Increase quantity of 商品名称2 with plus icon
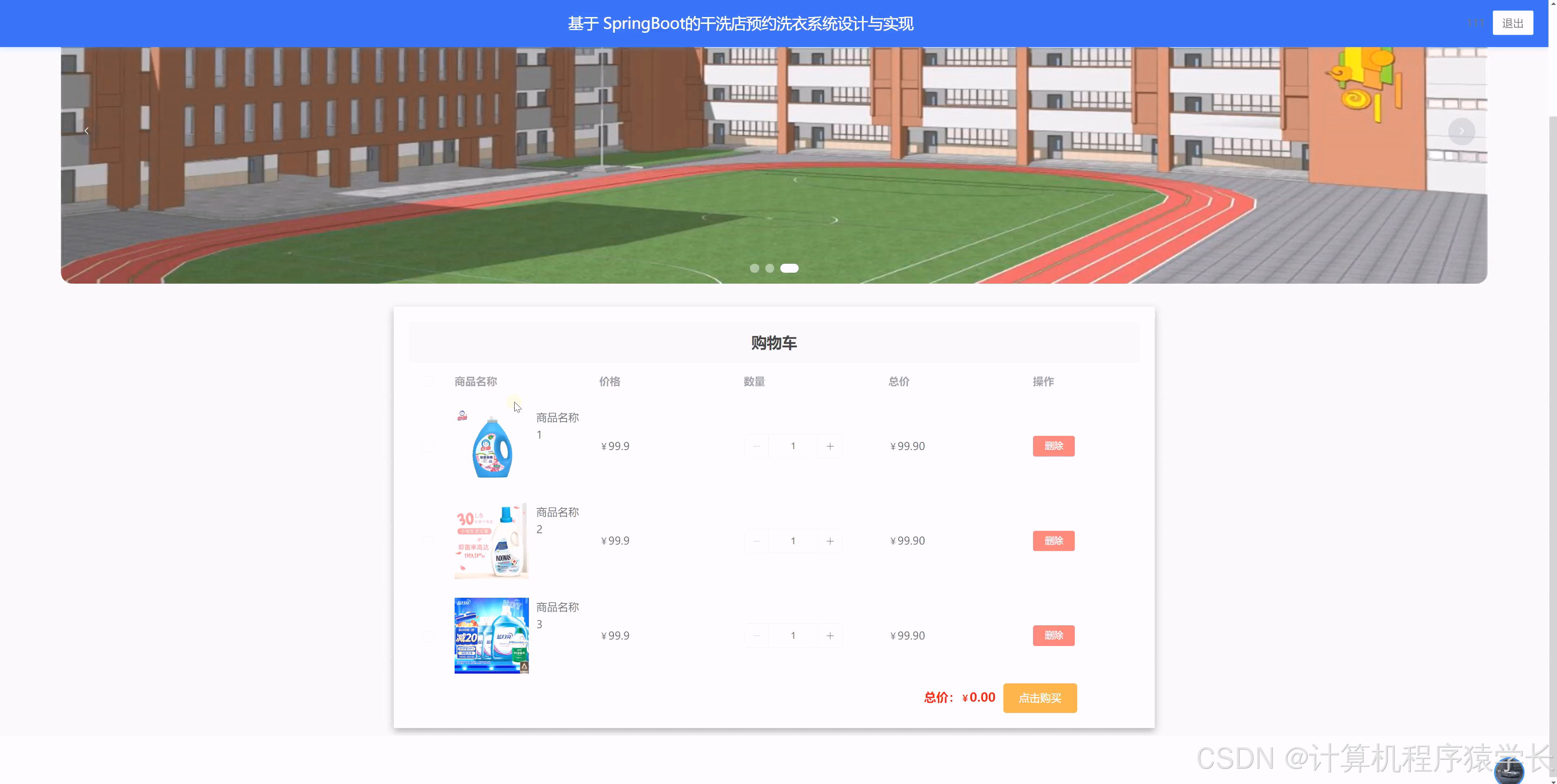 [x=830, y=541]
